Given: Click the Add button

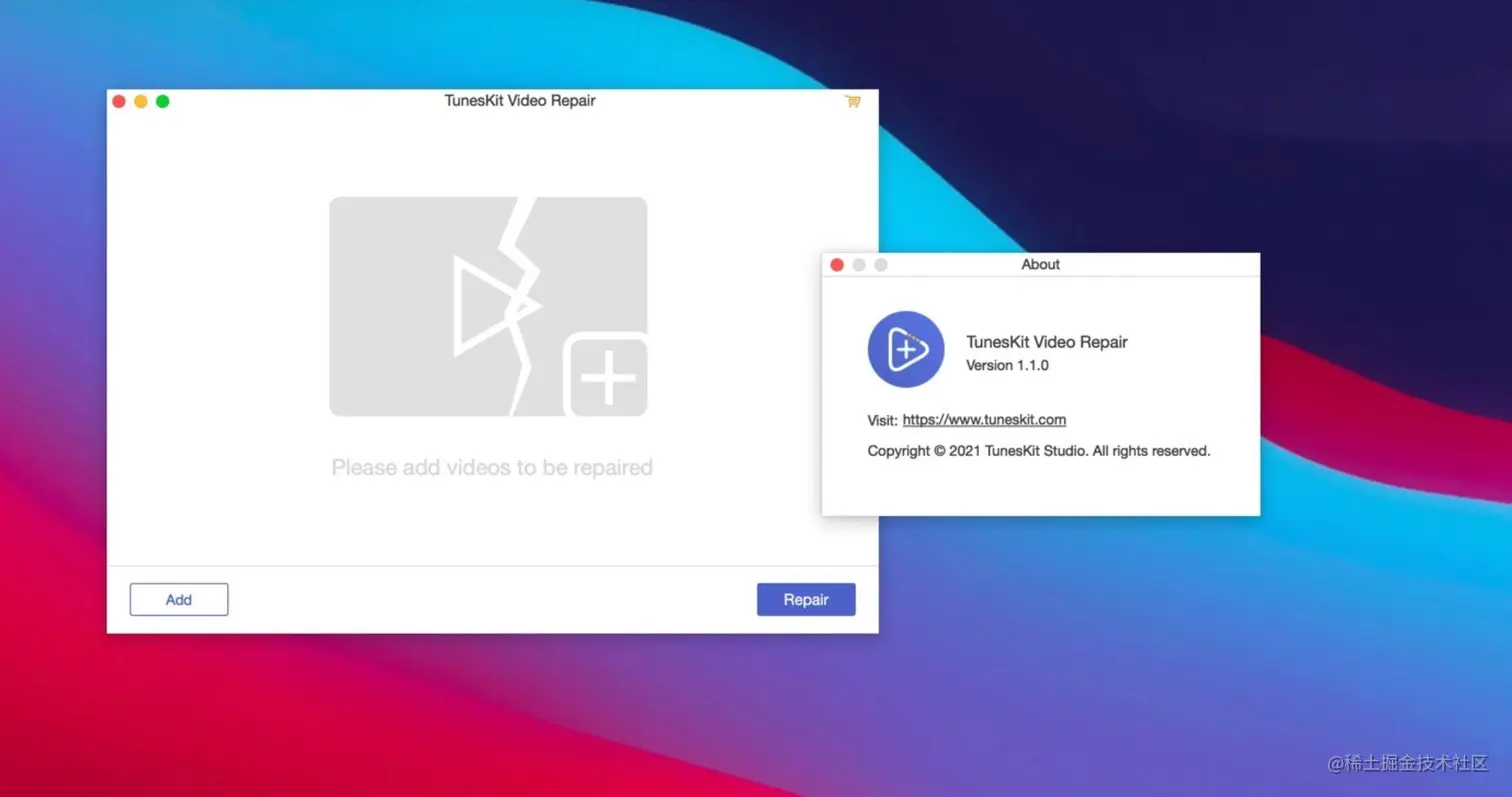Looking at the screenshot, I should (x=179, y=600).
